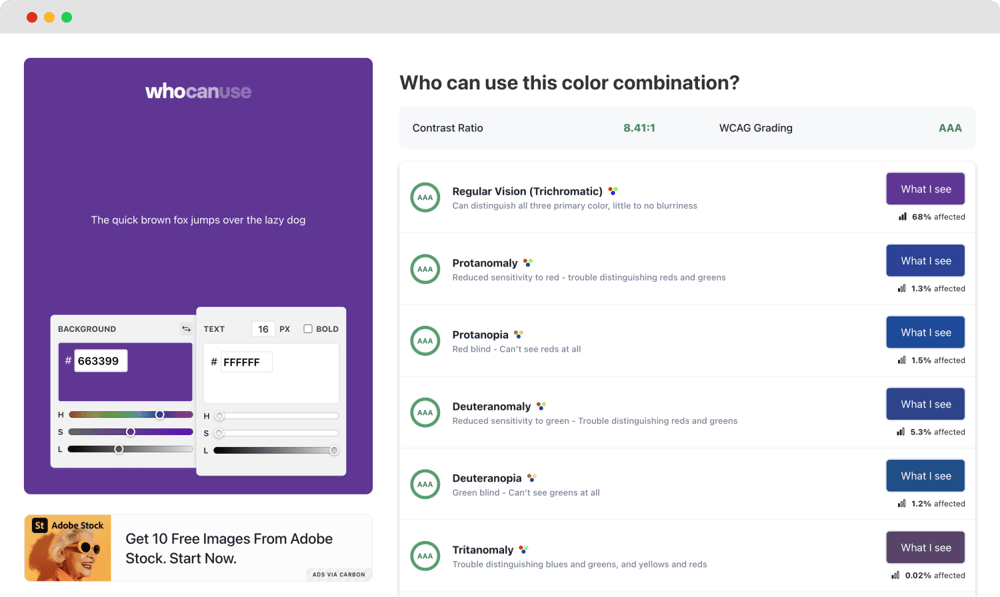The width and height of the screenshot is (1000, 597).
Task: Click the text size field showing 16
Action: [263, 329]
